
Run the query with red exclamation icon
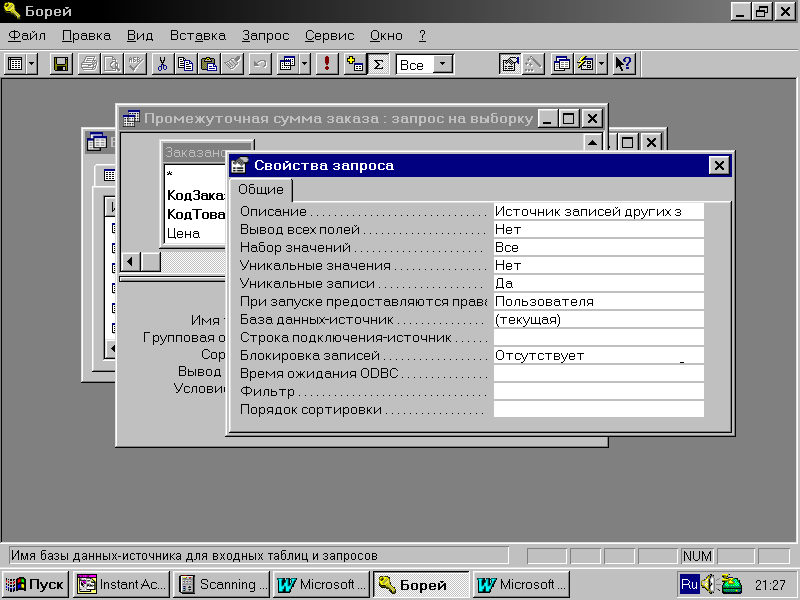tap(327, 64)
